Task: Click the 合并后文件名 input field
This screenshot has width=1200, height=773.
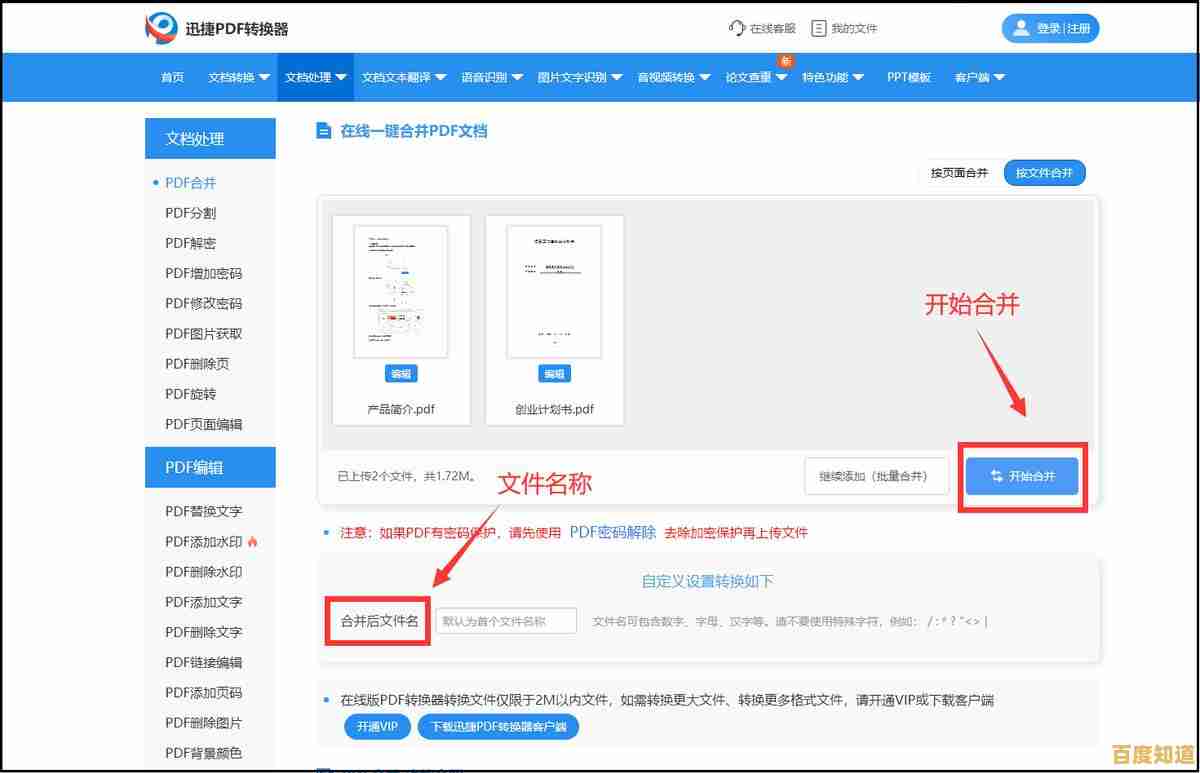Action: click(x=506, y=620)
